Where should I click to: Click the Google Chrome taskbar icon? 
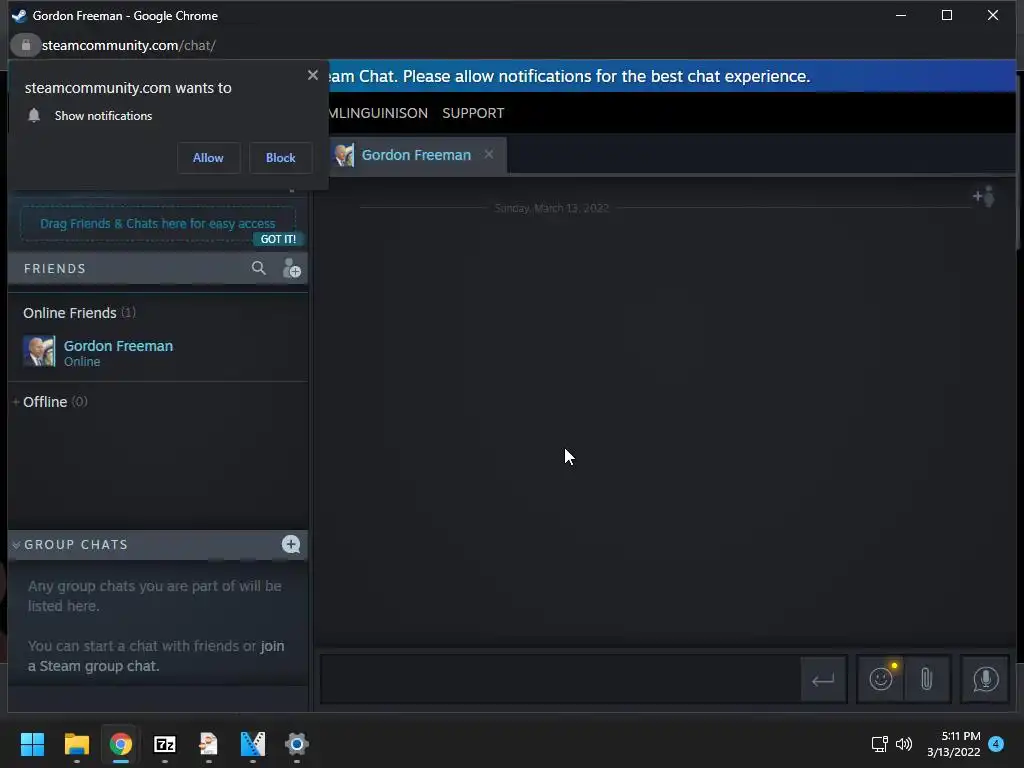coord(121,744)
